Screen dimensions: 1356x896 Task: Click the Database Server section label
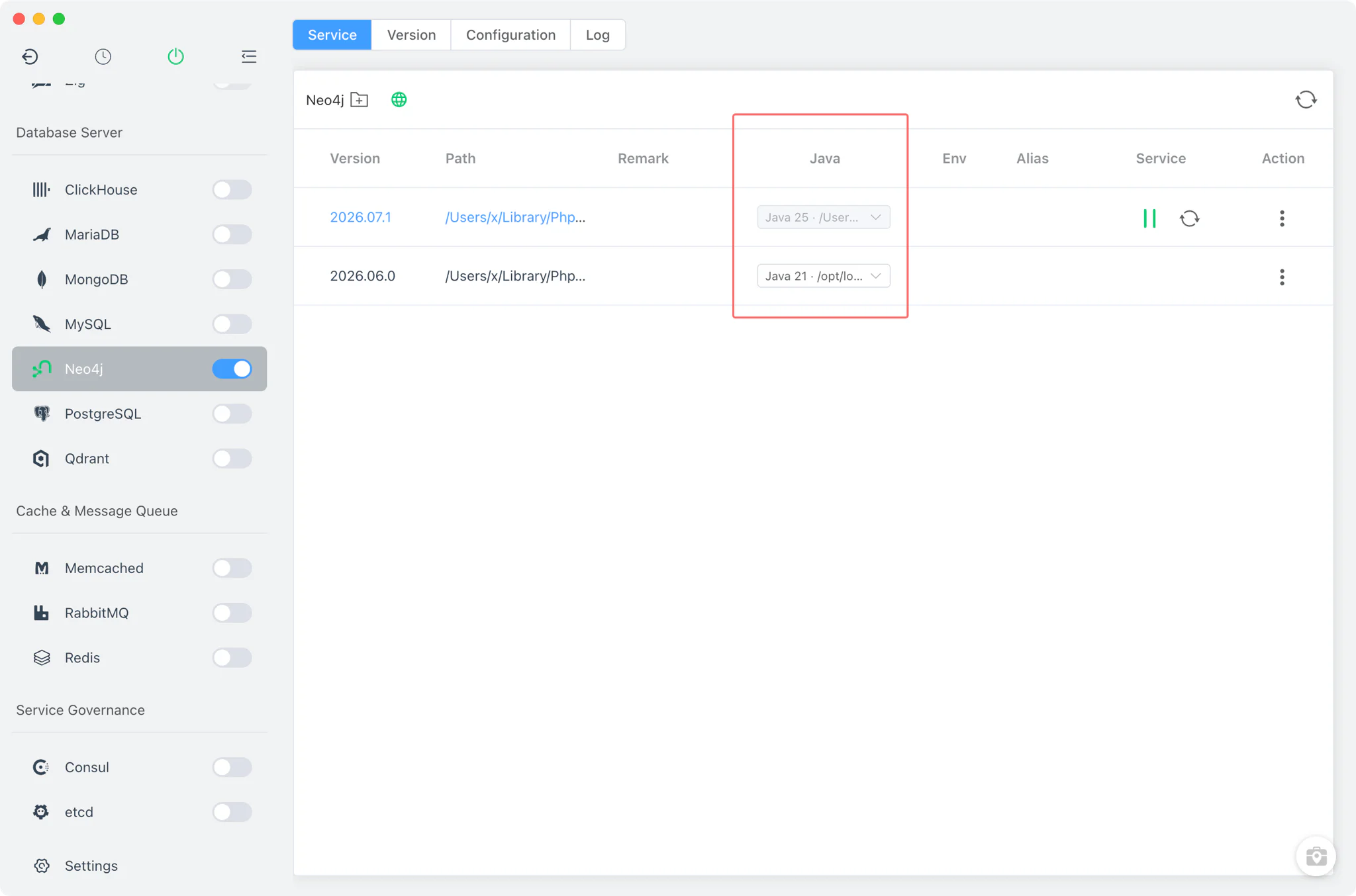pyautogui.click(x=70, y=132)
